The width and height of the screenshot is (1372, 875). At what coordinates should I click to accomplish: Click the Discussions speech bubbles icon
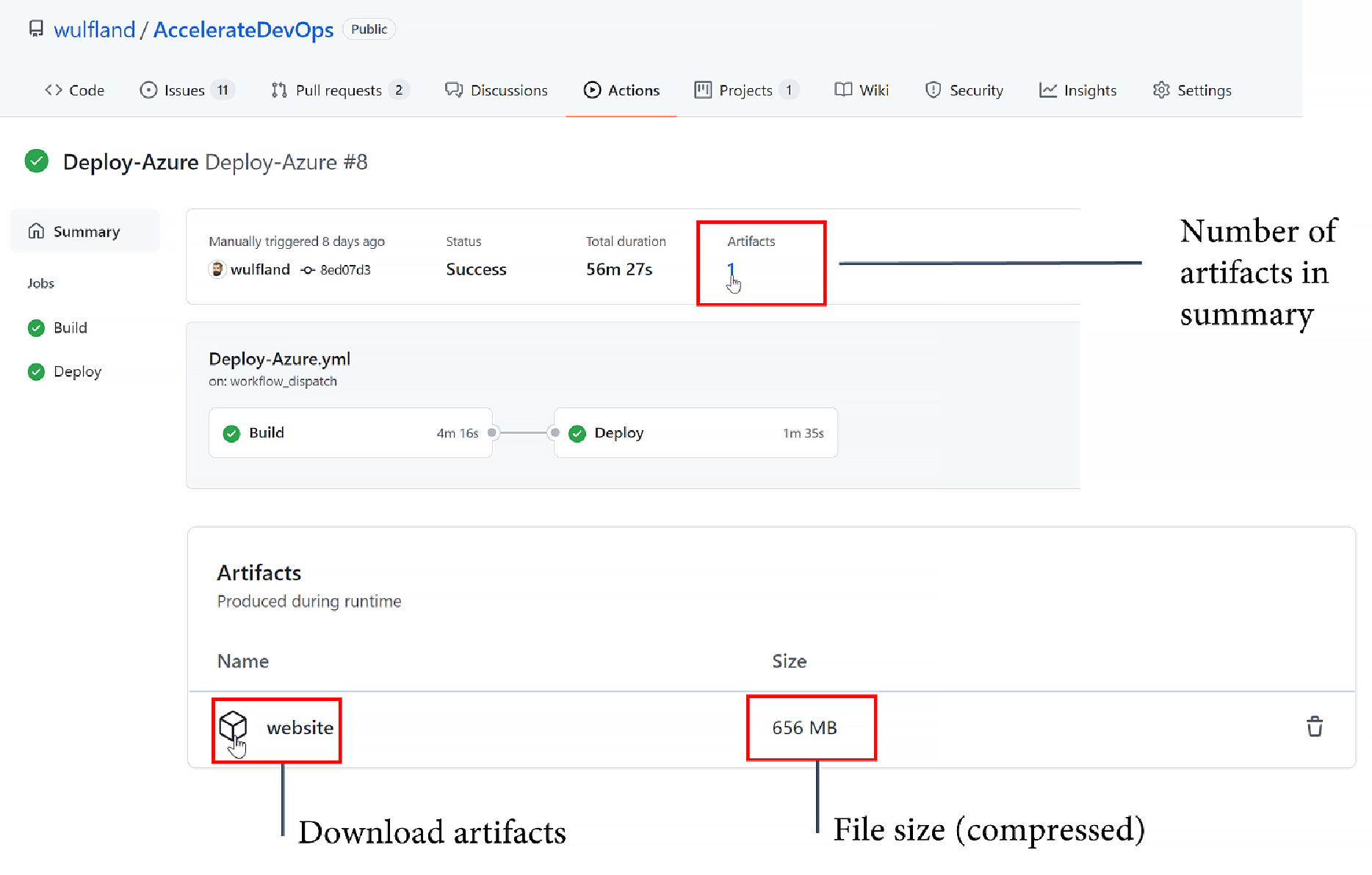tap(454, 90)
